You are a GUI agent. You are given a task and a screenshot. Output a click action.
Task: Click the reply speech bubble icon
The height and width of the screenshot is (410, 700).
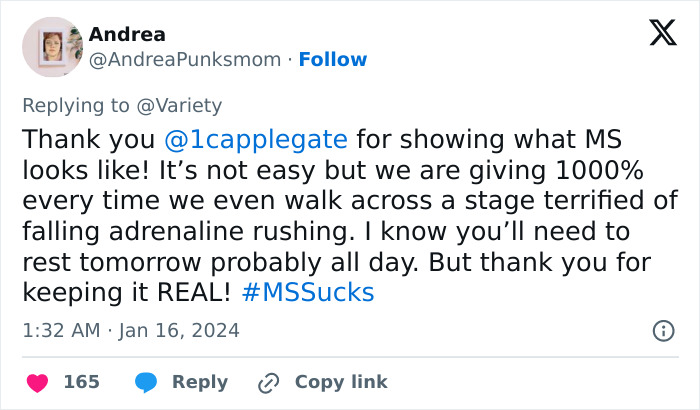[146, 382]
